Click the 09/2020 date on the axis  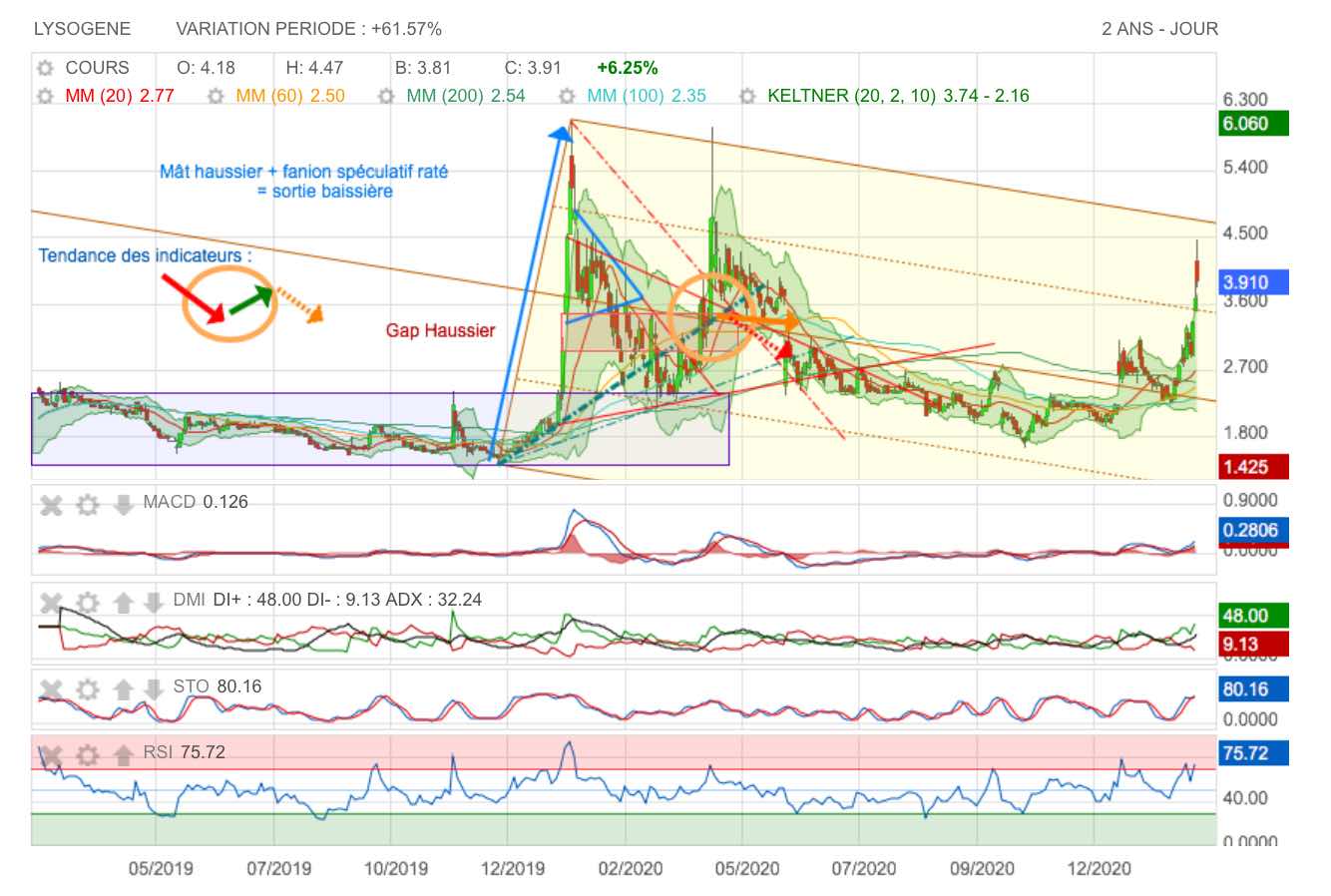982,868
